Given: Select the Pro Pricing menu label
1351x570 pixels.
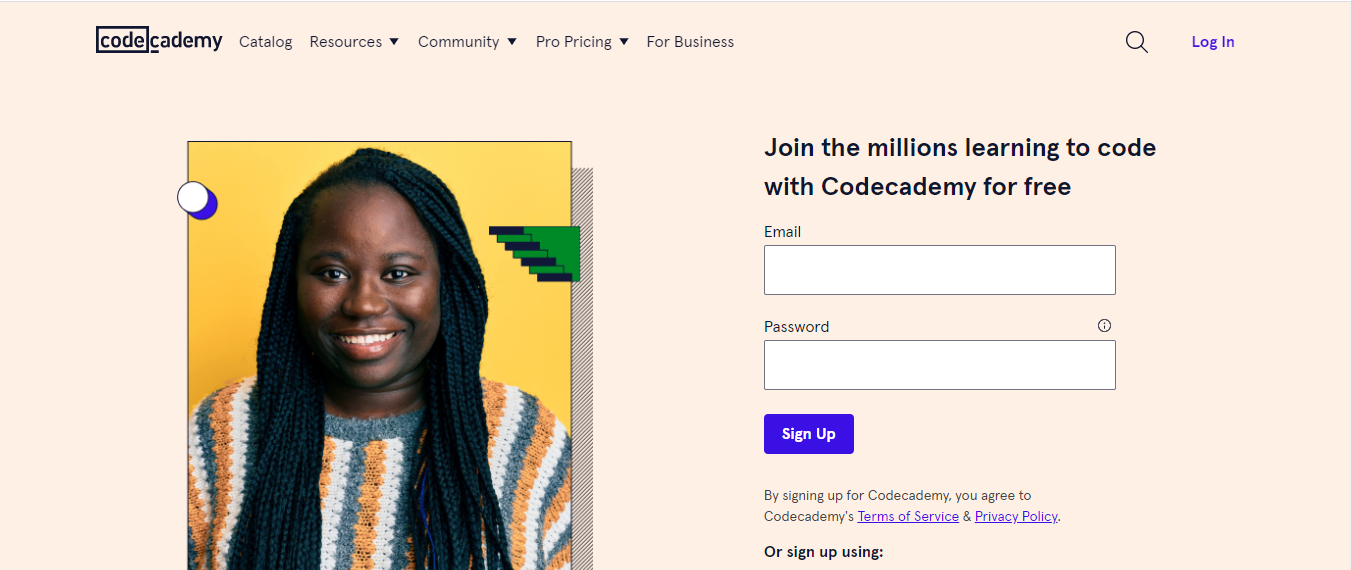Looking at the screenshot, I should pos(574,42).
